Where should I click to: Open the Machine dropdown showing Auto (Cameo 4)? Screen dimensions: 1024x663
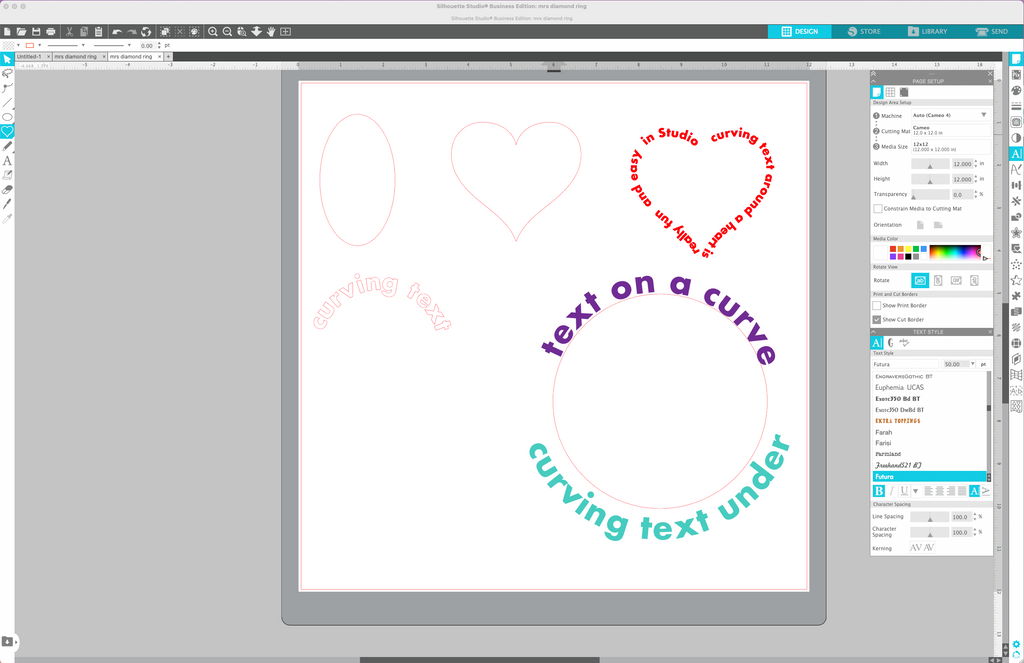coord(950,115)
